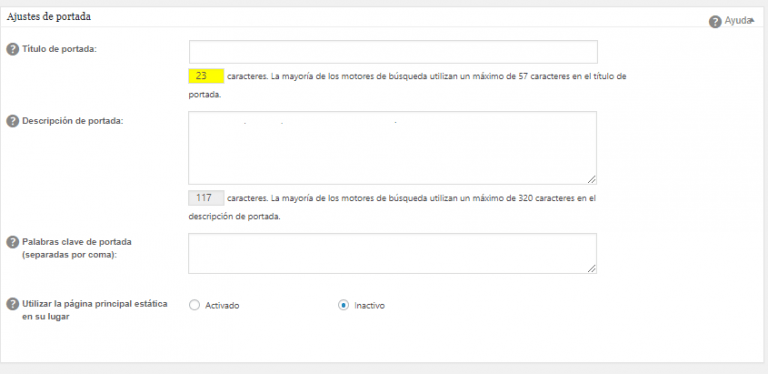Open the help icon for Descripción de portada
Image resolution: width=768 pixels, height=374 pixels.
pos(12,121)
